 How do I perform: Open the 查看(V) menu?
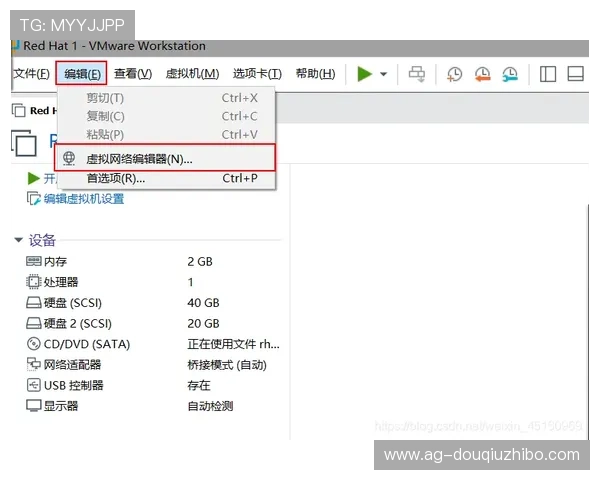pyautogui.click(x=133, y=73)
